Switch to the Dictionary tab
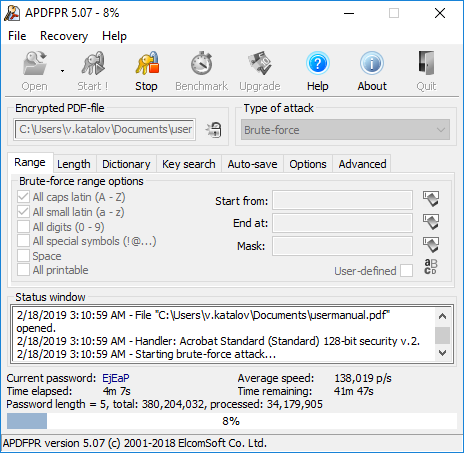The height and width of the screenshot is (453, 464). (126, 164)
